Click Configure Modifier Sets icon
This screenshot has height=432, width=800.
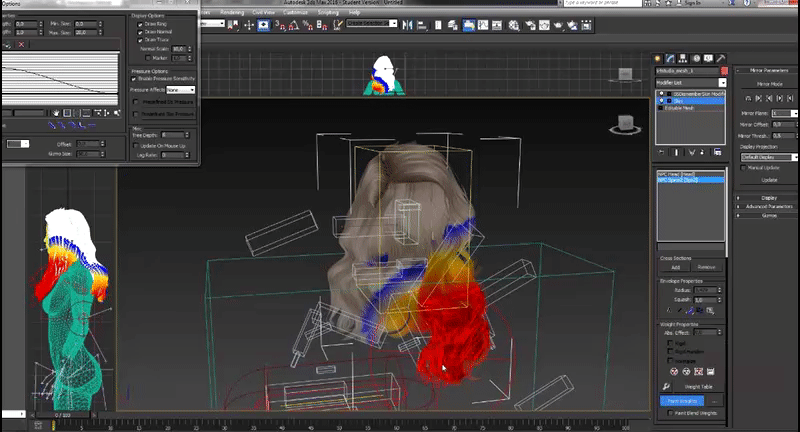coord(717,152)
